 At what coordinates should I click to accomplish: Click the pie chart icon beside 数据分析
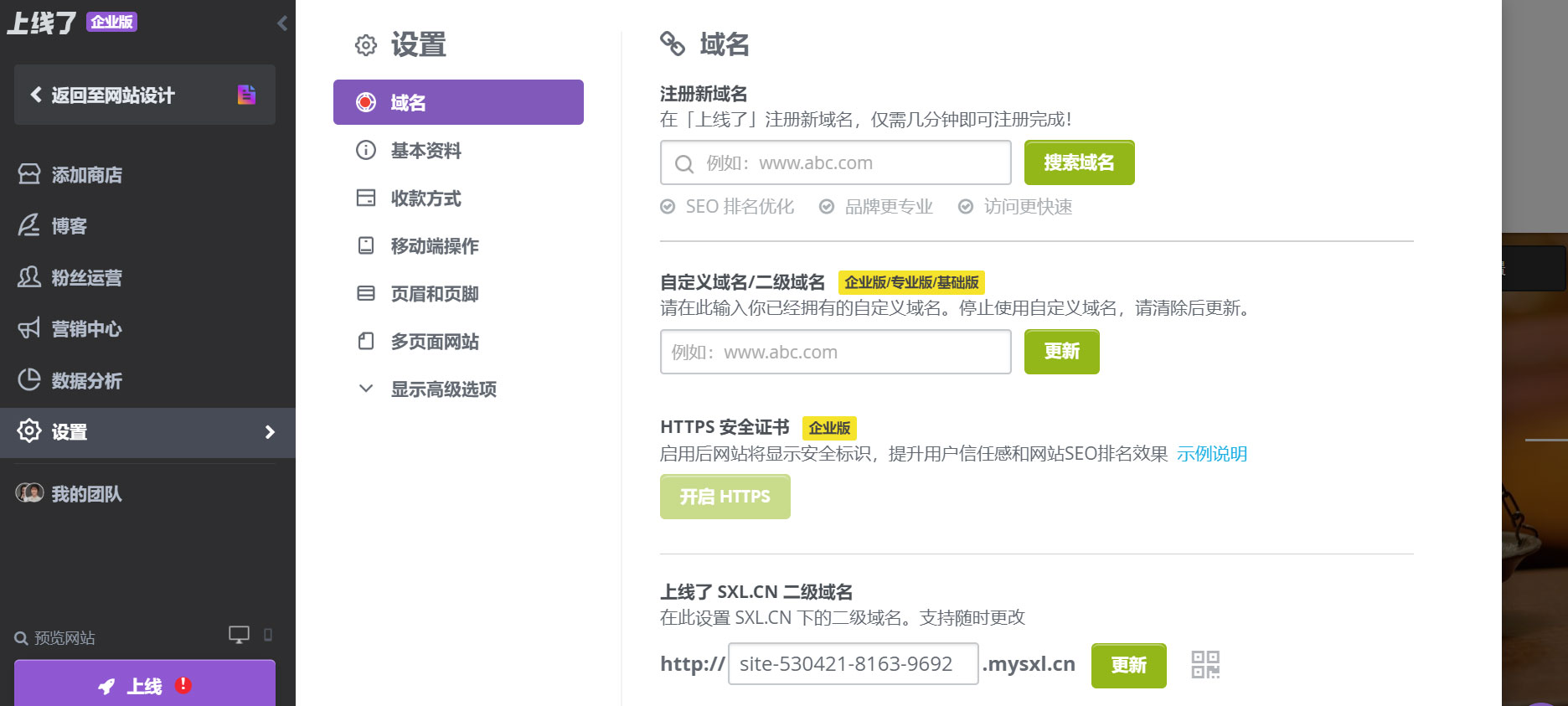29,379
